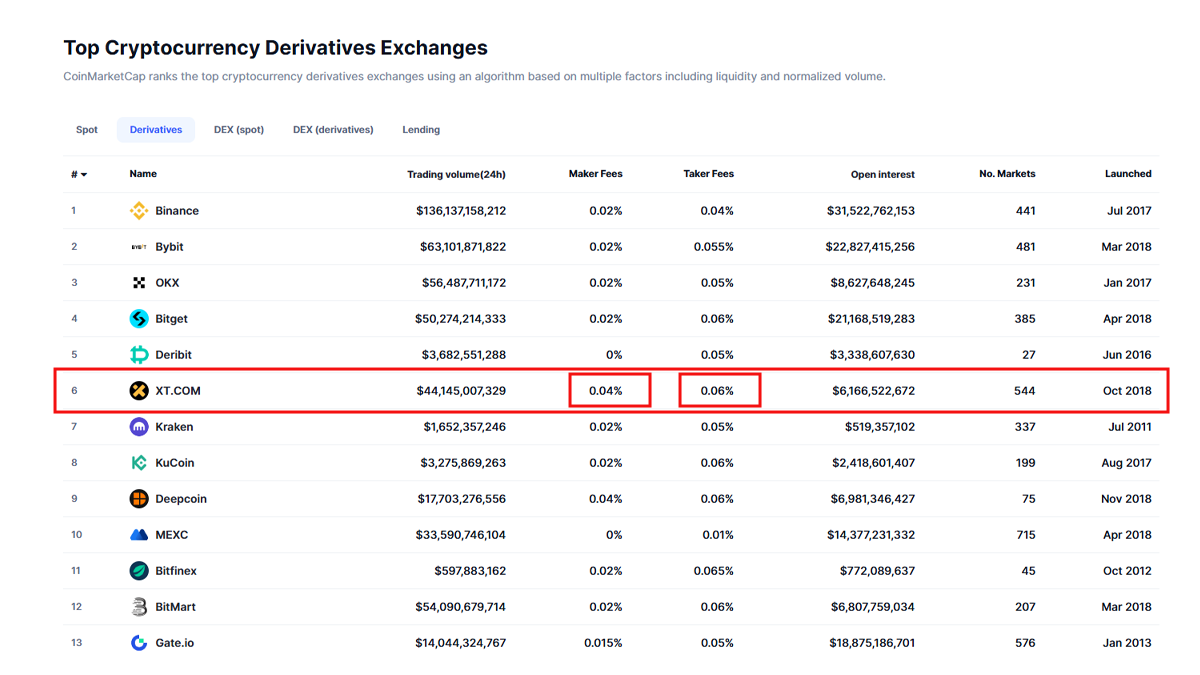Open the Kraken exchange link
Image resolution: width=1200 pixels, height=675 pixels.
[175, 427]
